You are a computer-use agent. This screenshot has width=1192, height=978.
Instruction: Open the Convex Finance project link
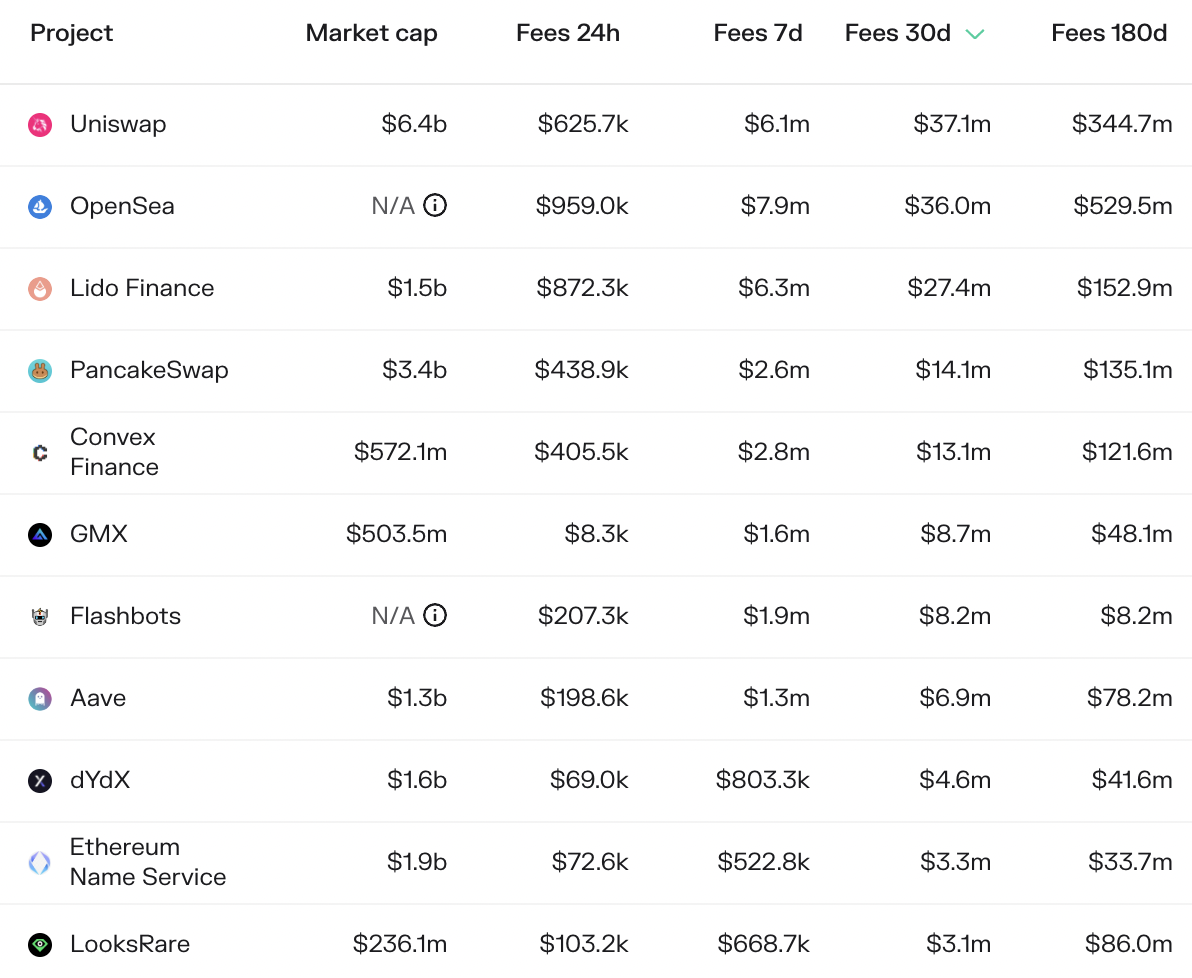(114, 452)
